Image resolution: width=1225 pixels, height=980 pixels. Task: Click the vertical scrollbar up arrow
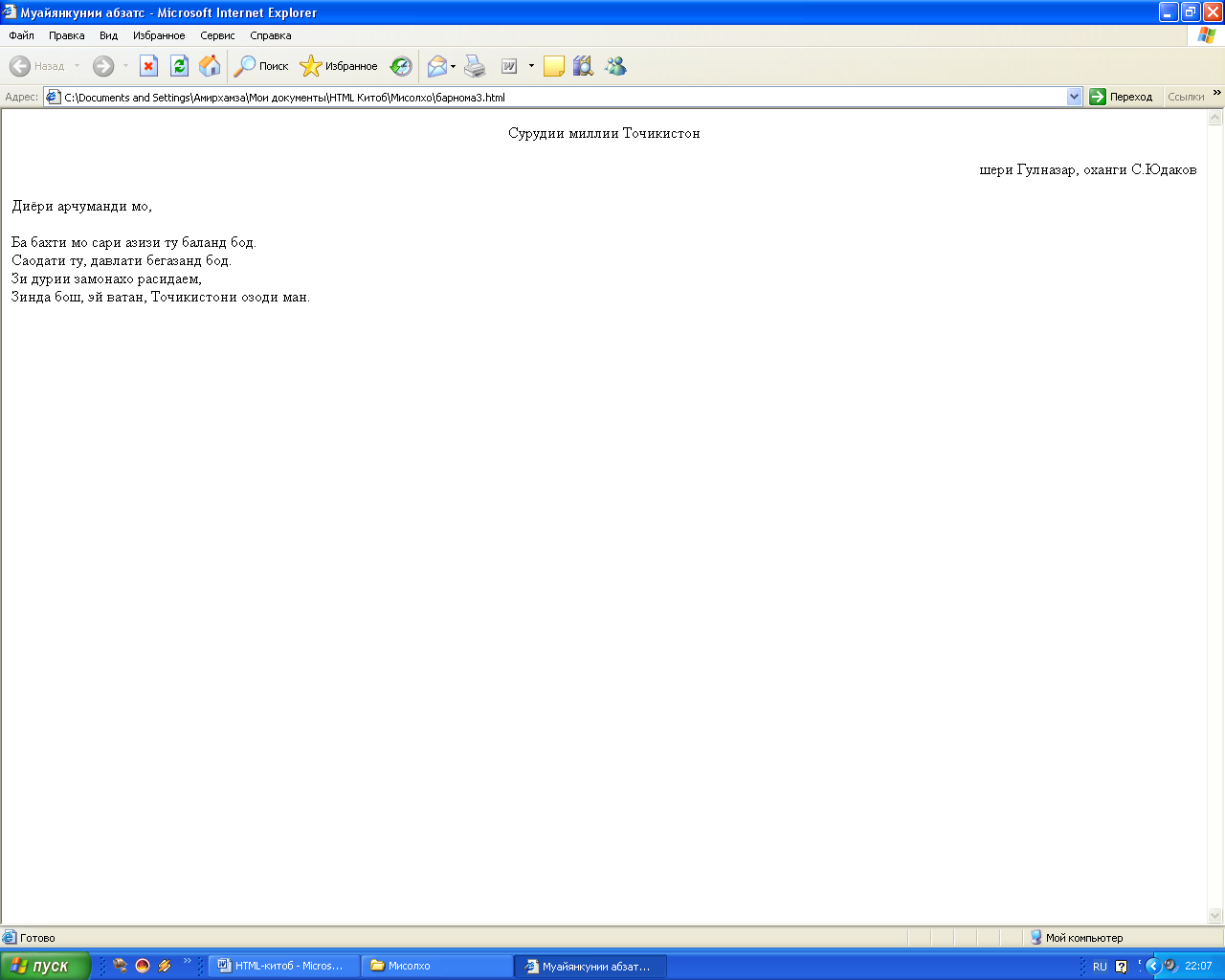[x=1215, y=118]
